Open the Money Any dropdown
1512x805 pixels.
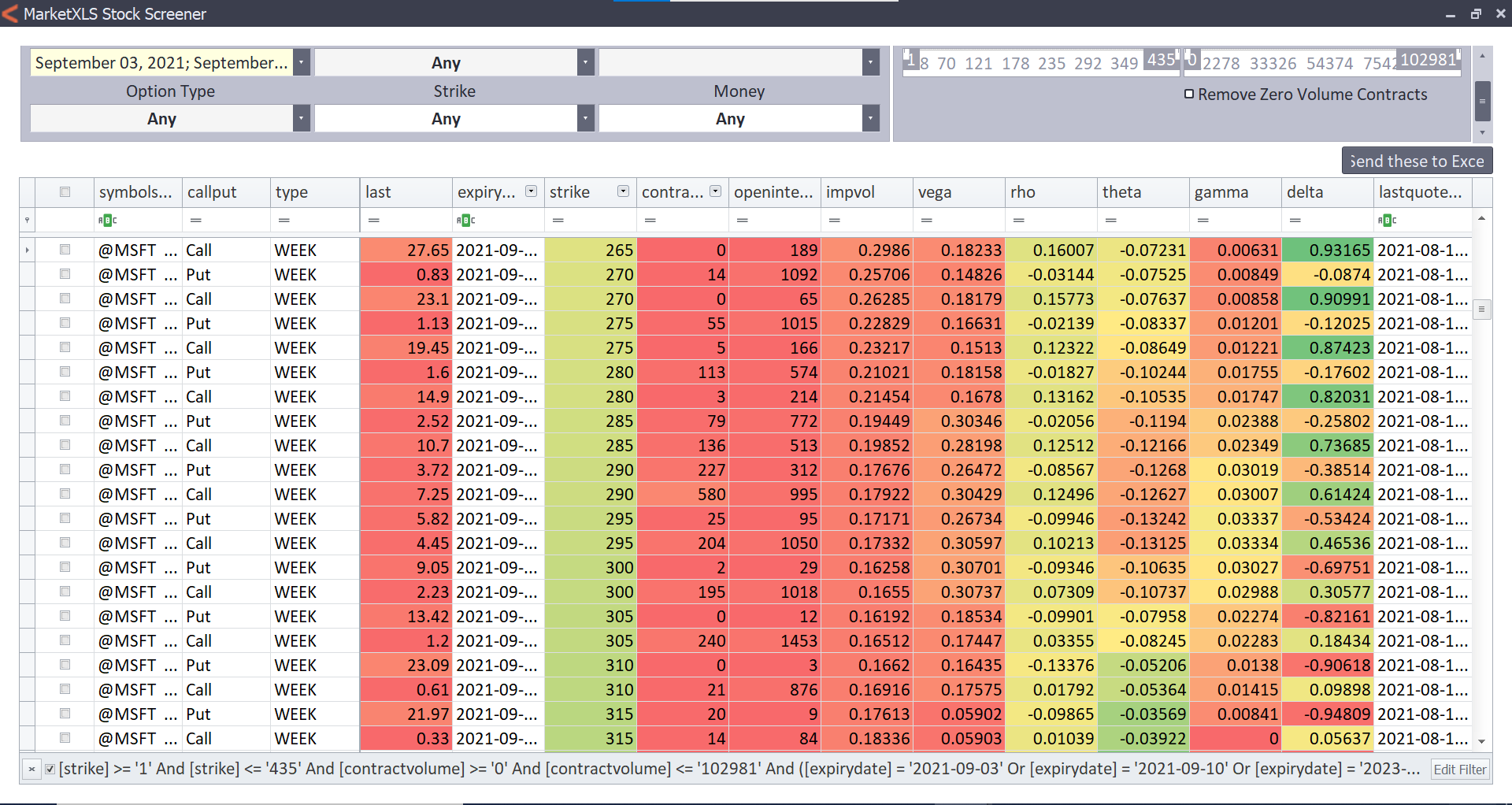(x=869, y=118)
